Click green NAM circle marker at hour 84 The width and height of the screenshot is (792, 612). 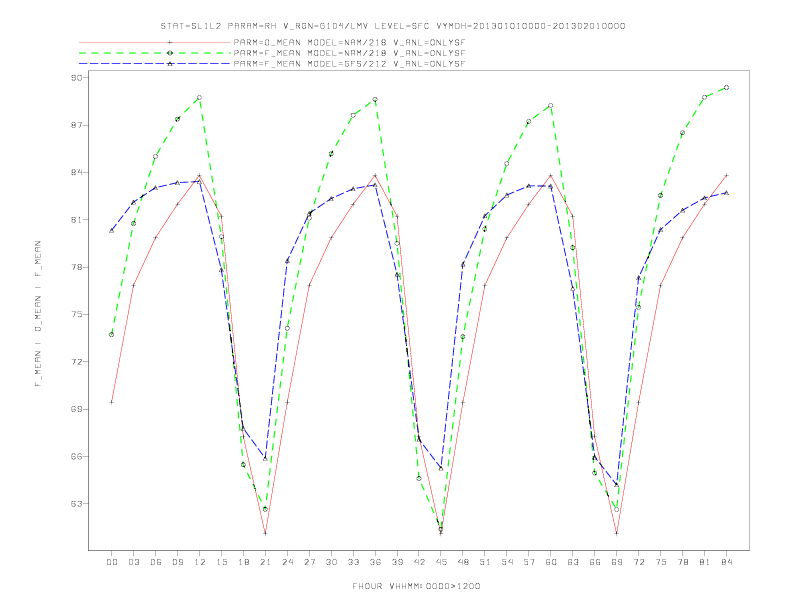[x=726, y=87]
